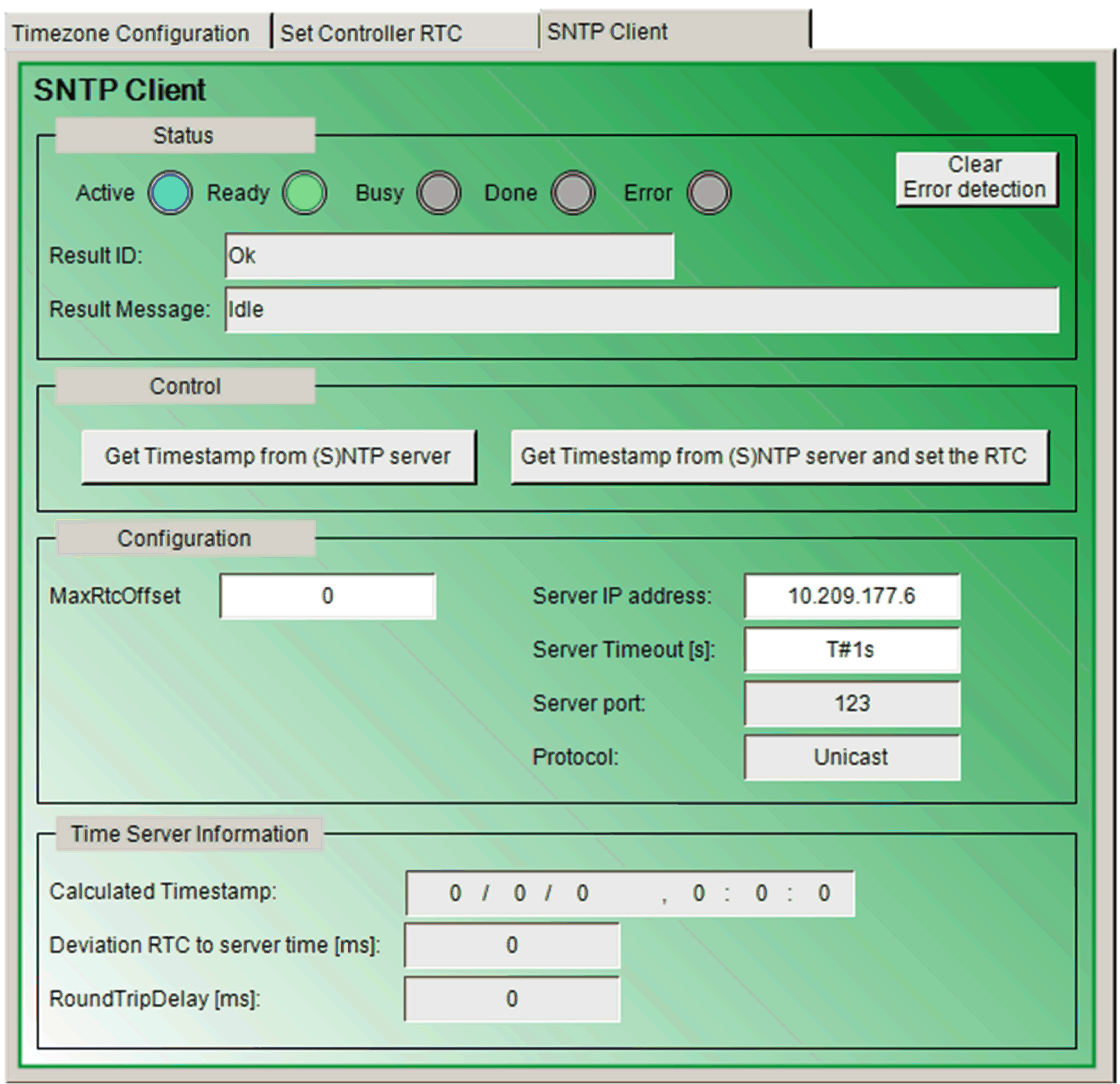The width and height of the screenshot is (1120, 1084).
Task: Open the Set Controller RTC tab
Action: click(x=406, y=32)
